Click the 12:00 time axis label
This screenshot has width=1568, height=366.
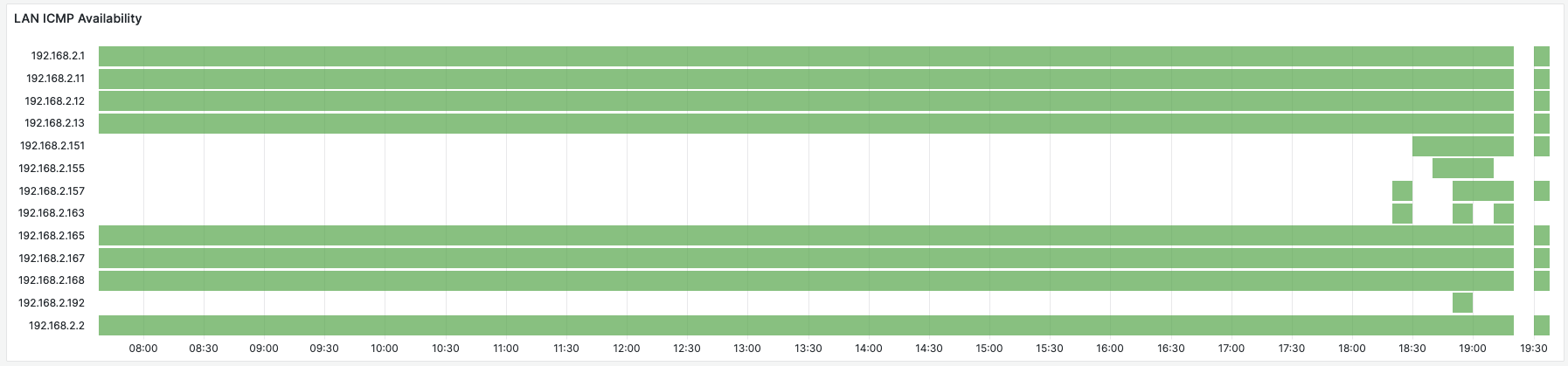click(627, 349)
